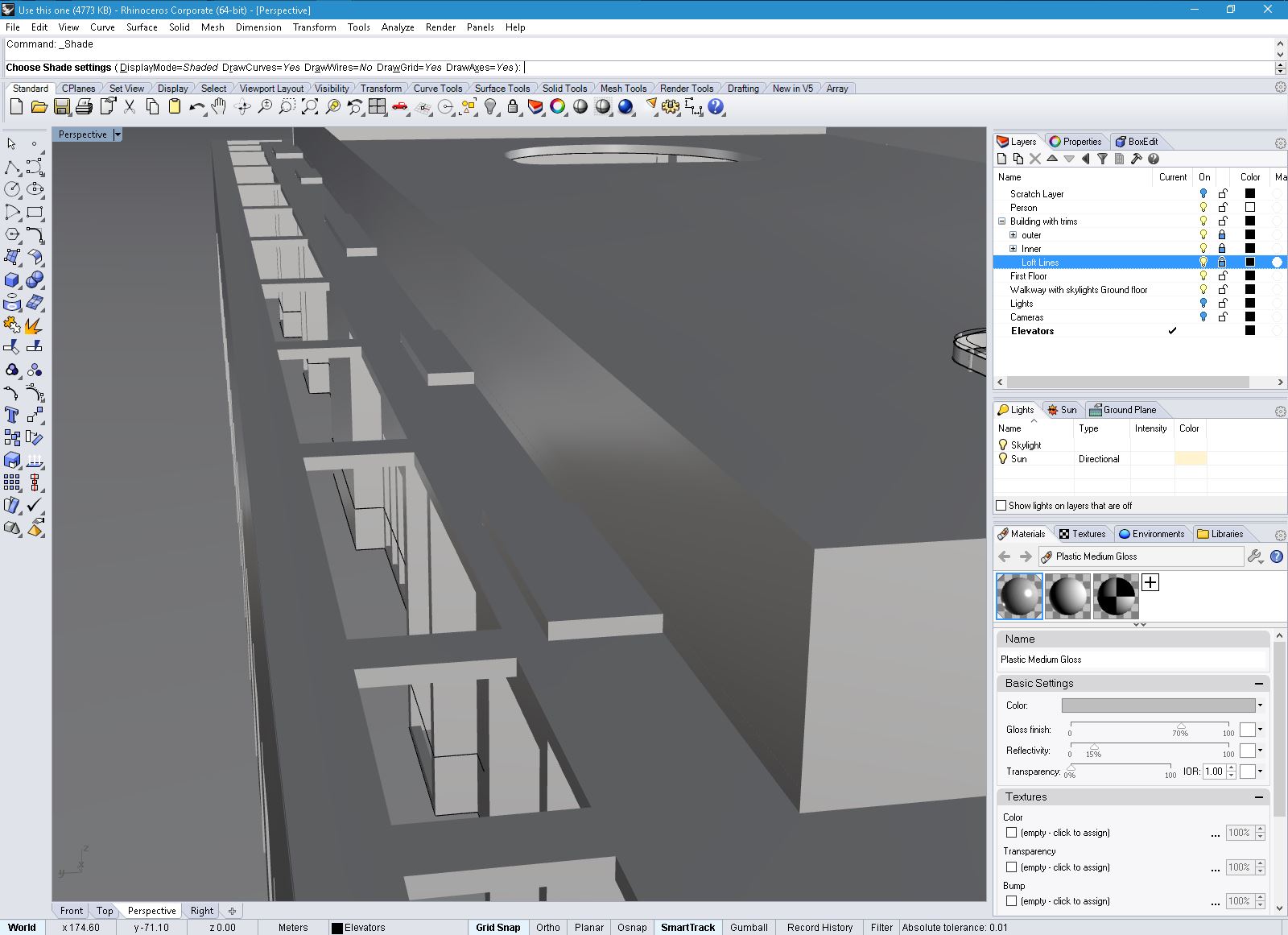The image size is (1288, 935).
Task: Select the Box solid tool
Action: [12, 279]
